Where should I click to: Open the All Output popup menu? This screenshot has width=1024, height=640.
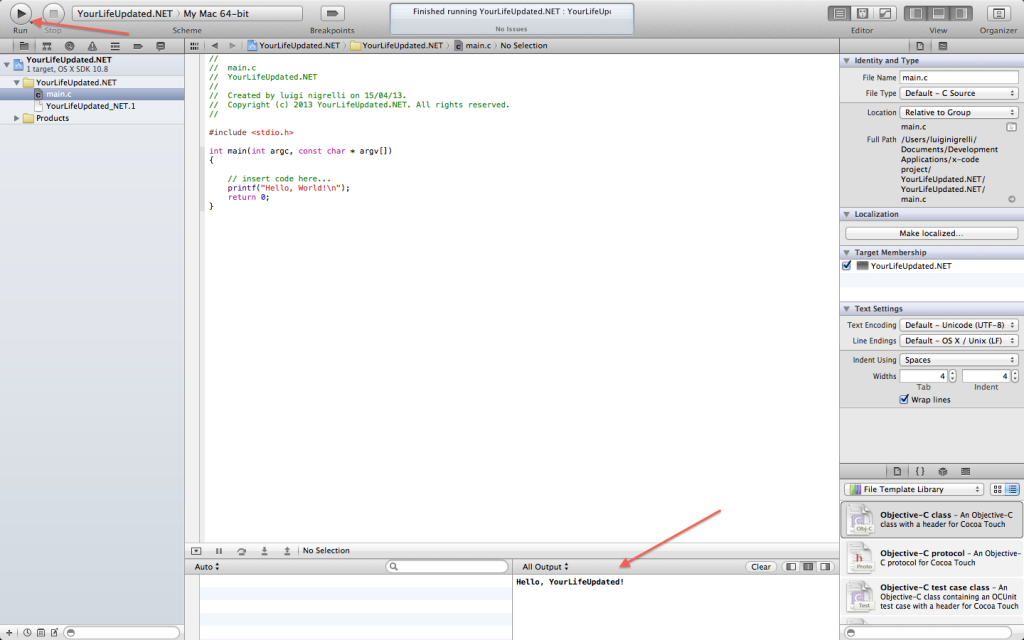coord(545,567)
